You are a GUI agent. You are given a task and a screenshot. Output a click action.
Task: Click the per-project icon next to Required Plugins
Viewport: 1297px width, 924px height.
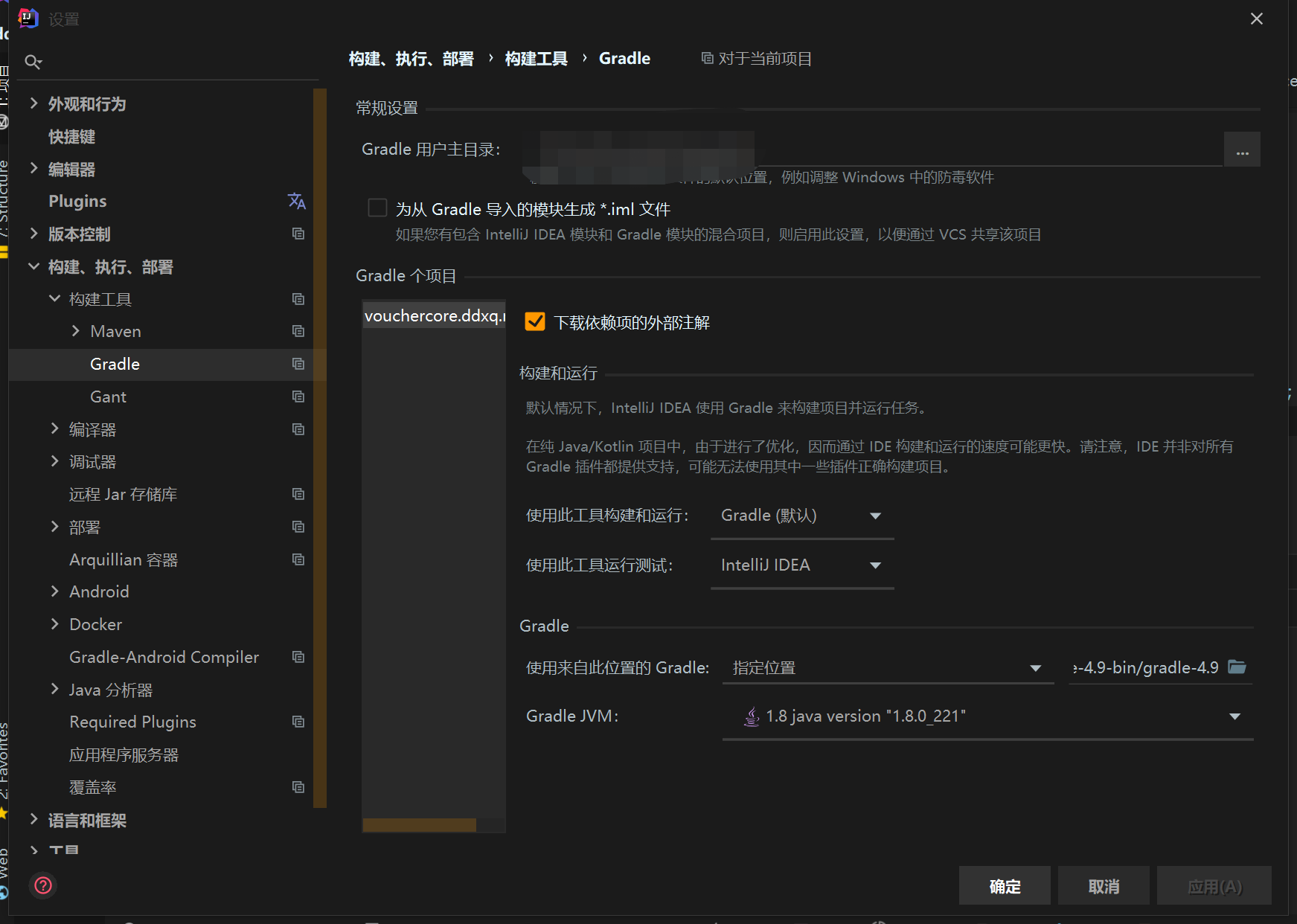click(298, 722)
